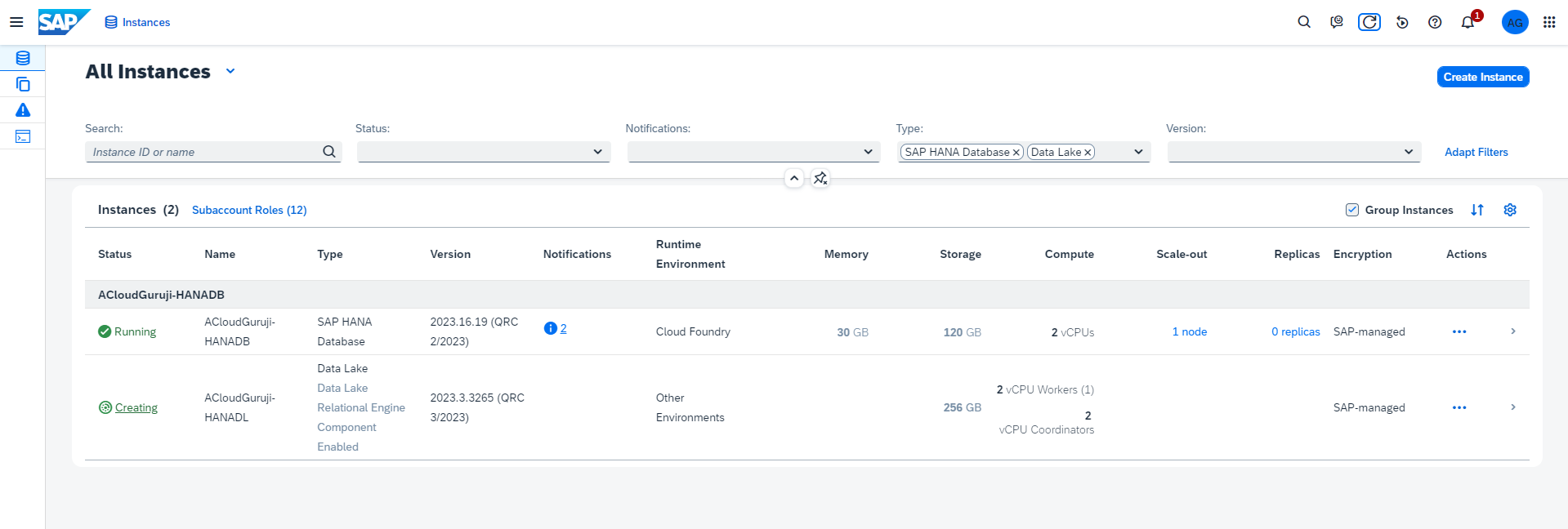1568x529 pixels.
Task: Remove the Data Lake type filter token
Action: pos(1088,153)
